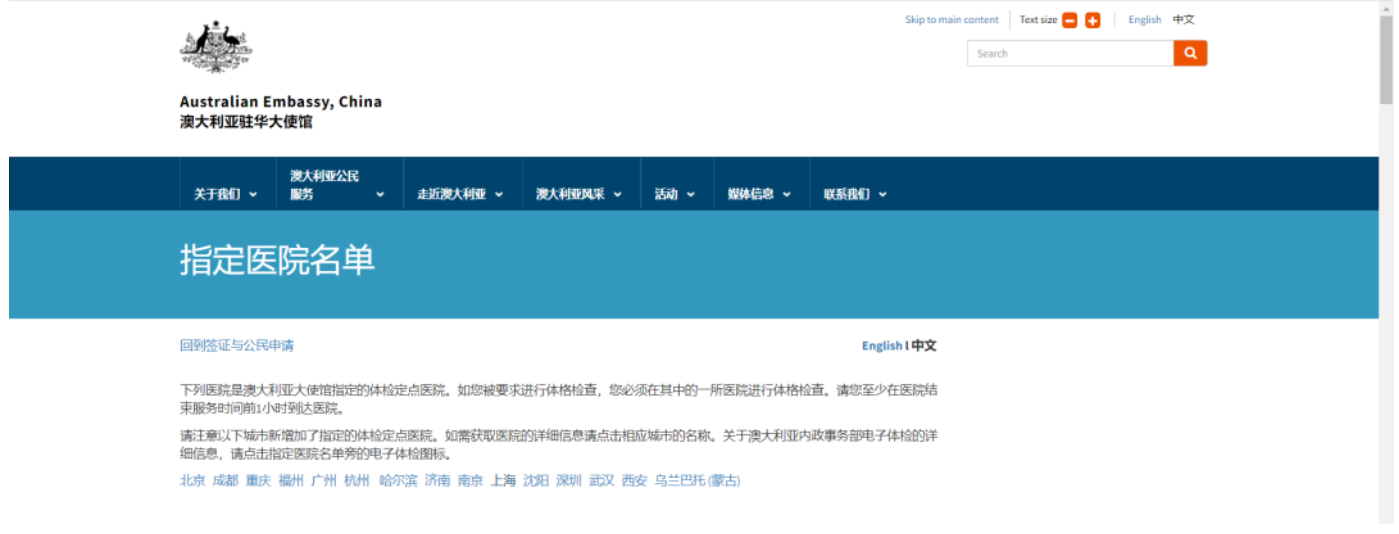Image resolution: width=1399 pixels, height=534 pixels.
Task: Switch language to English in header
Action: (1144, 20)
